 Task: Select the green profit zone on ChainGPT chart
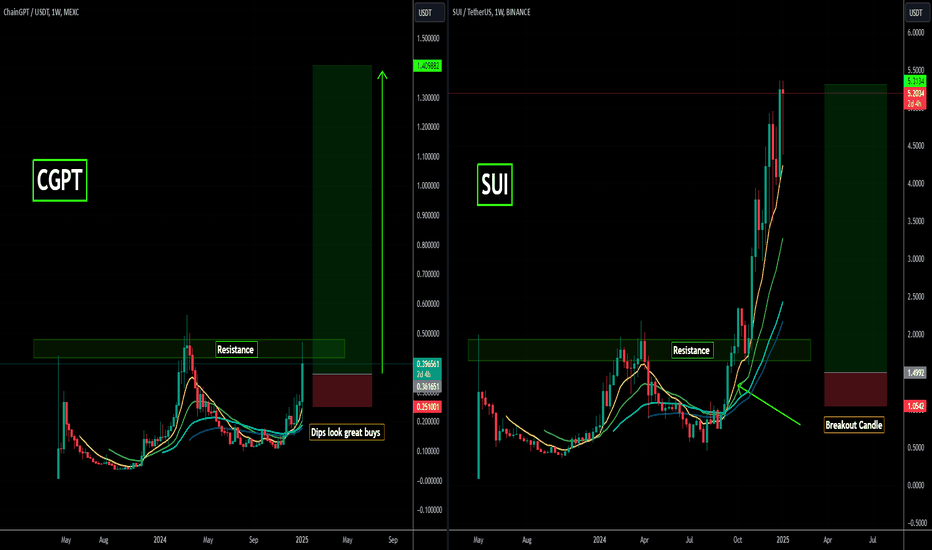[342, 219]
